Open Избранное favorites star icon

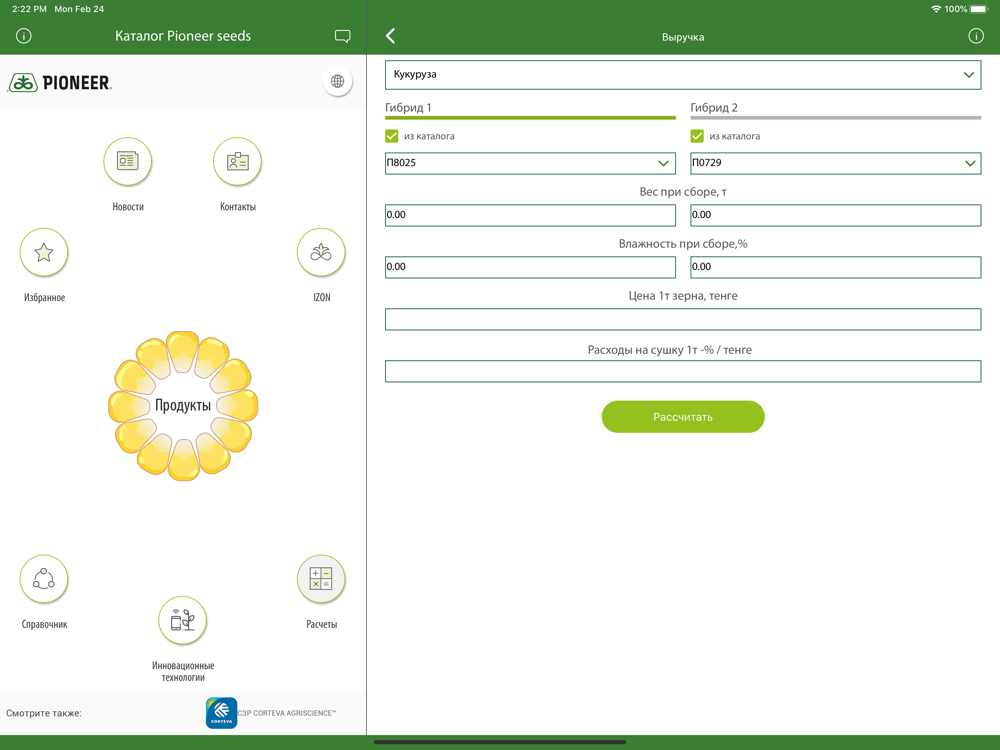click(44, 253)
